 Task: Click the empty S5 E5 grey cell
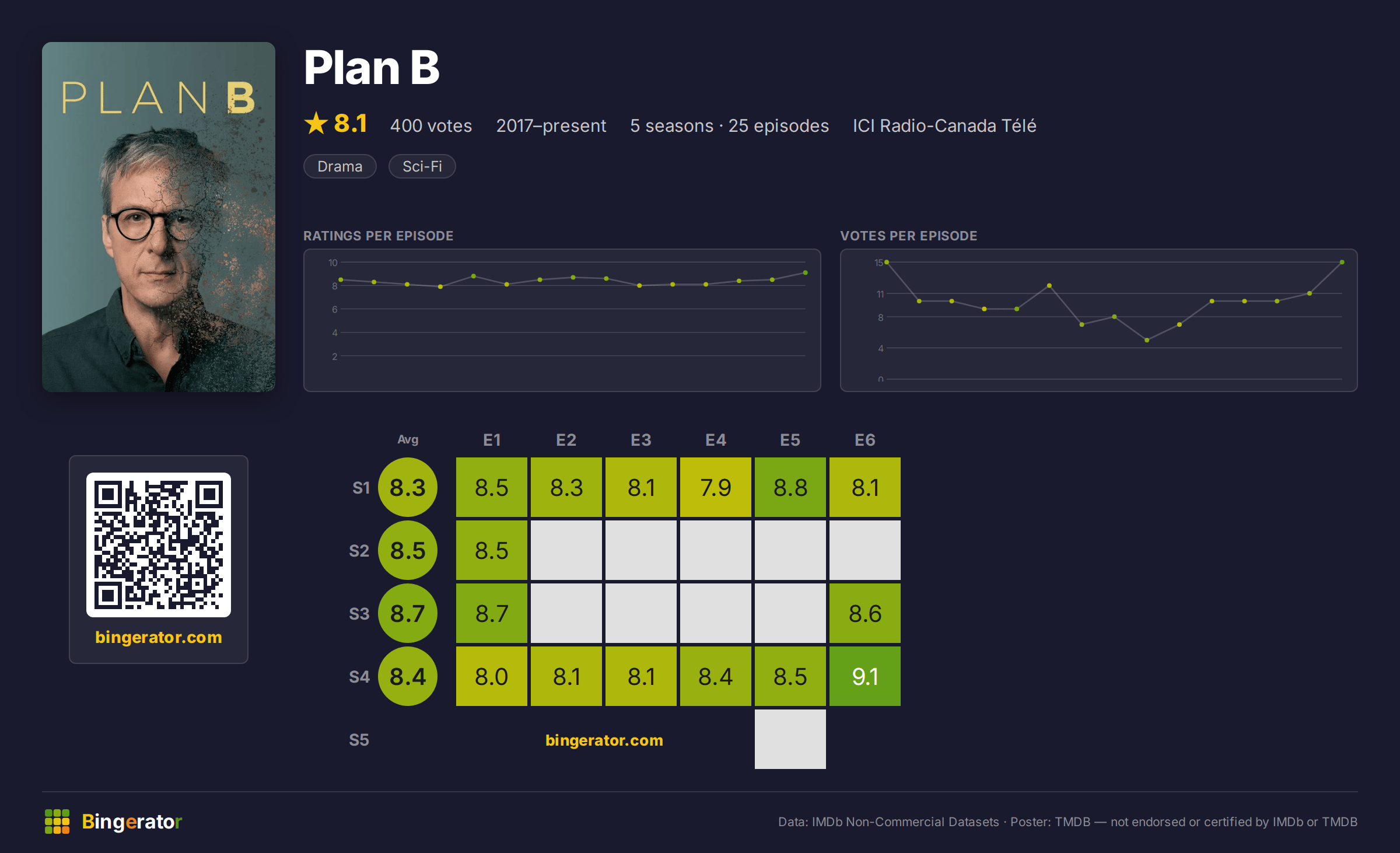(x=790, y=739)
